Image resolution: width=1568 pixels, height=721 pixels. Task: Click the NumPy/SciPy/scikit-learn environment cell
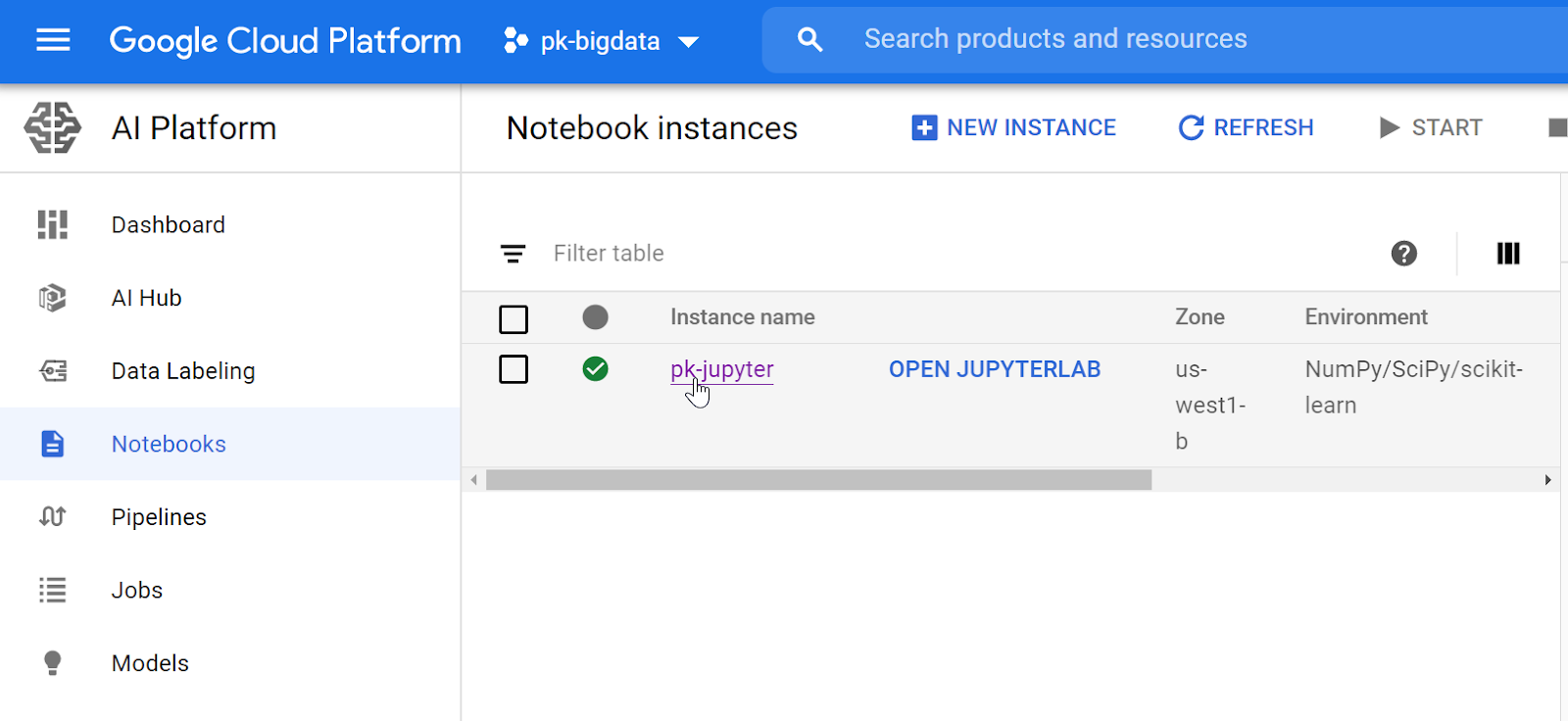tap(1414, 387)
